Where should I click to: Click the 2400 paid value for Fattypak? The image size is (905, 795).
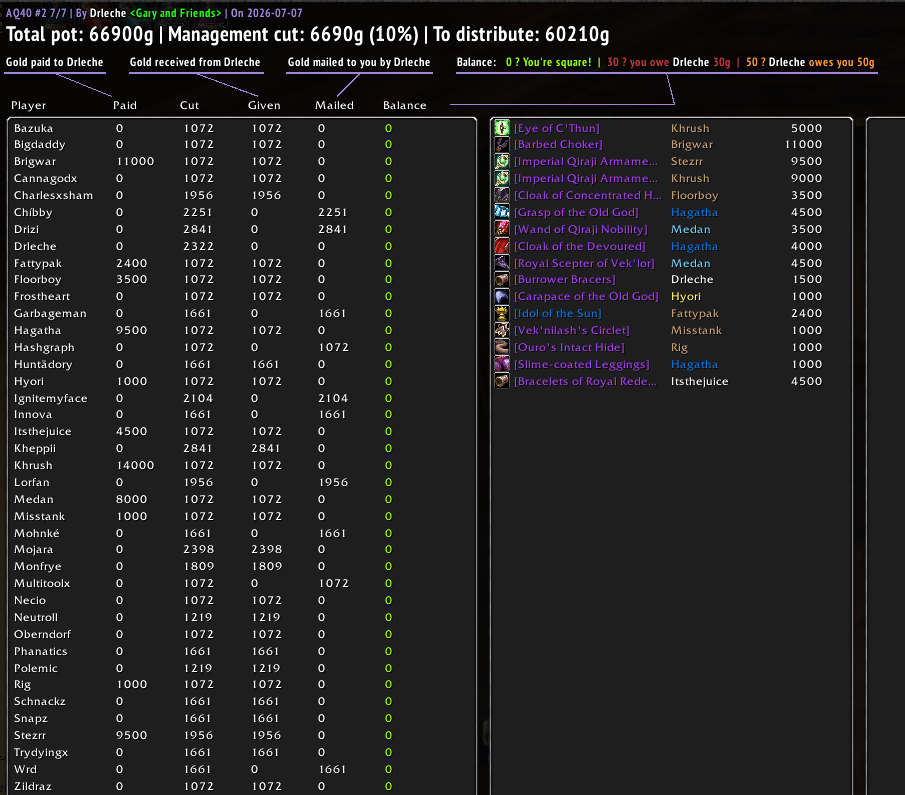pos(132,263)
